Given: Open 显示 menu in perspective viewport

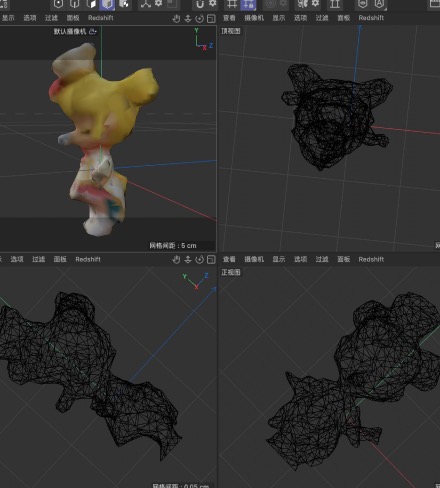Looking at the screenshot, I should click(x=8, y=18).
